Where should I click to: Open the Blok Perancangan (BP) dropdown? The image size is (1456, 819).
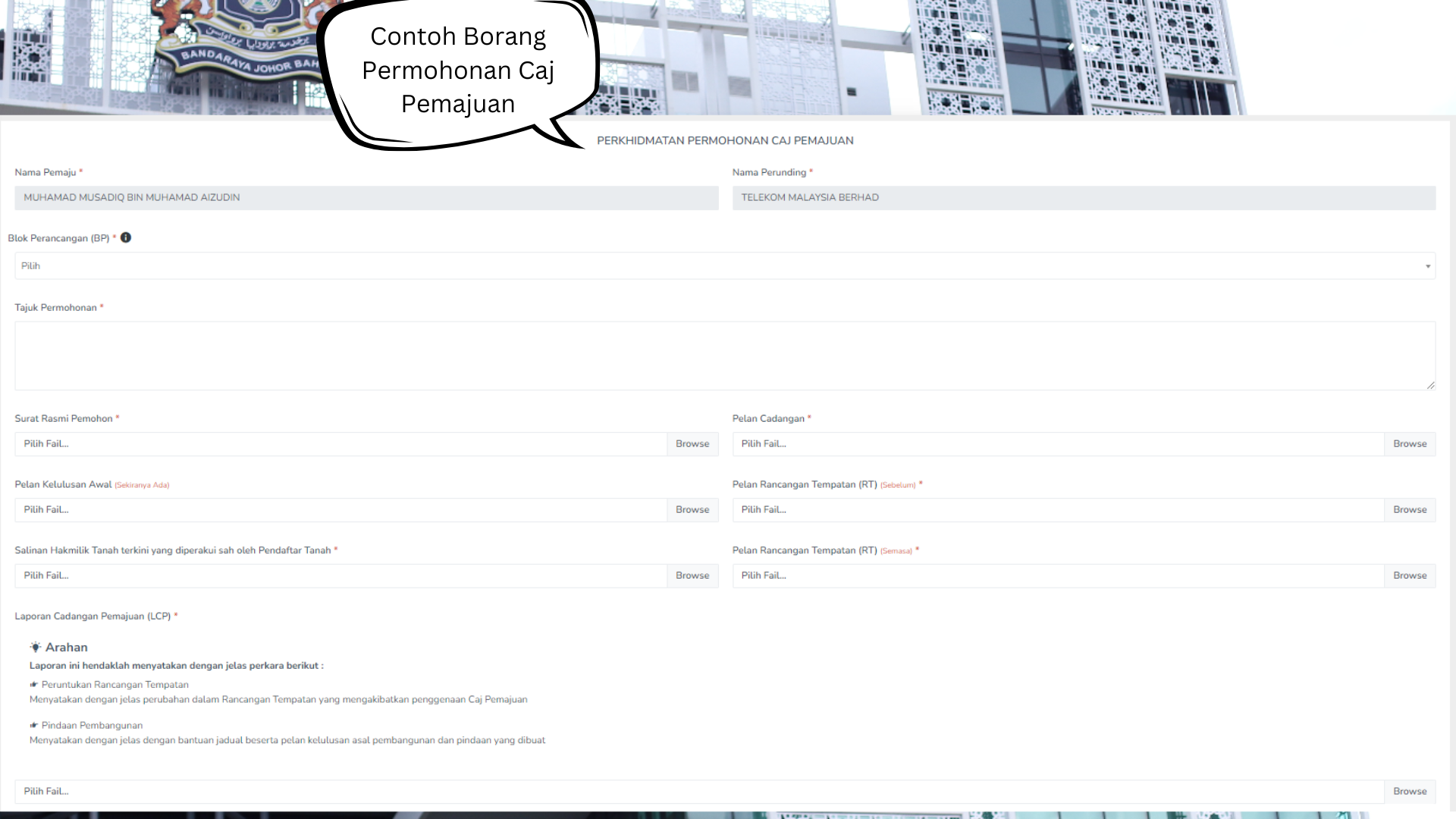point(724,266)
